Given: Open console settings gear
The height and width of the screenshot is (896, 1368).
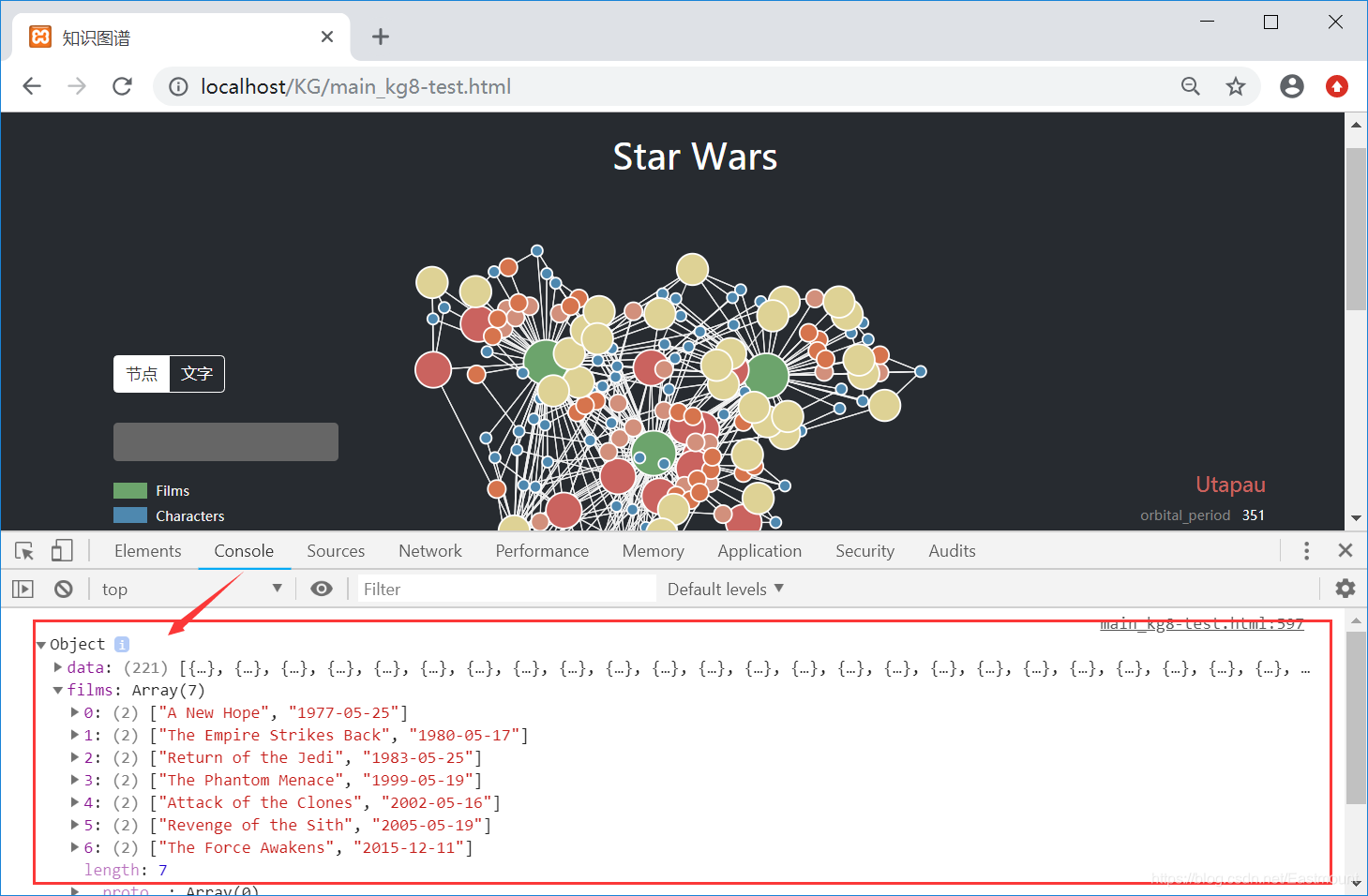Looking at the screenshot, I should click(x=1345, y=589).
